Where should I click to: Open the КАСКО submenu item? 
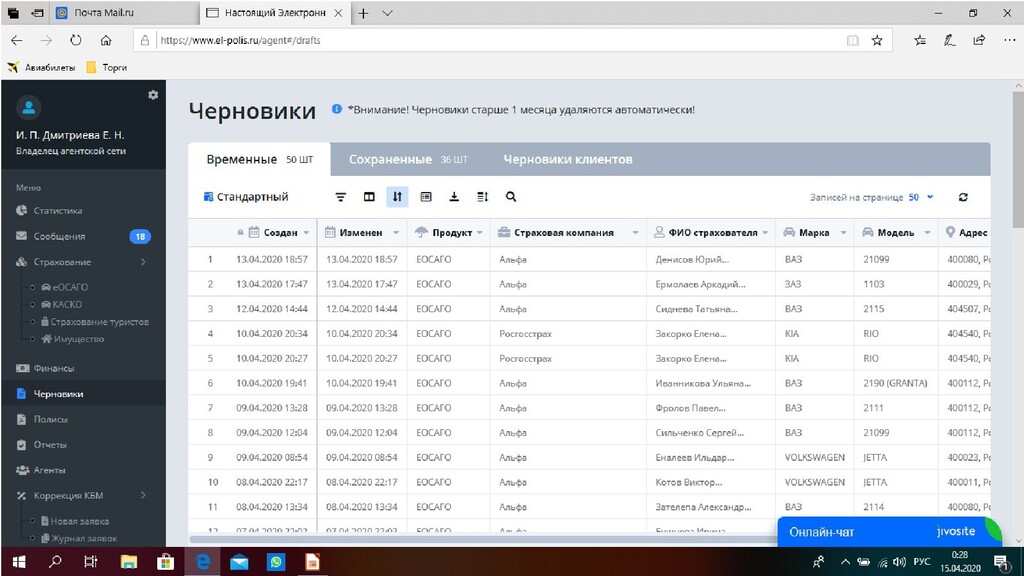pos(61,304)
